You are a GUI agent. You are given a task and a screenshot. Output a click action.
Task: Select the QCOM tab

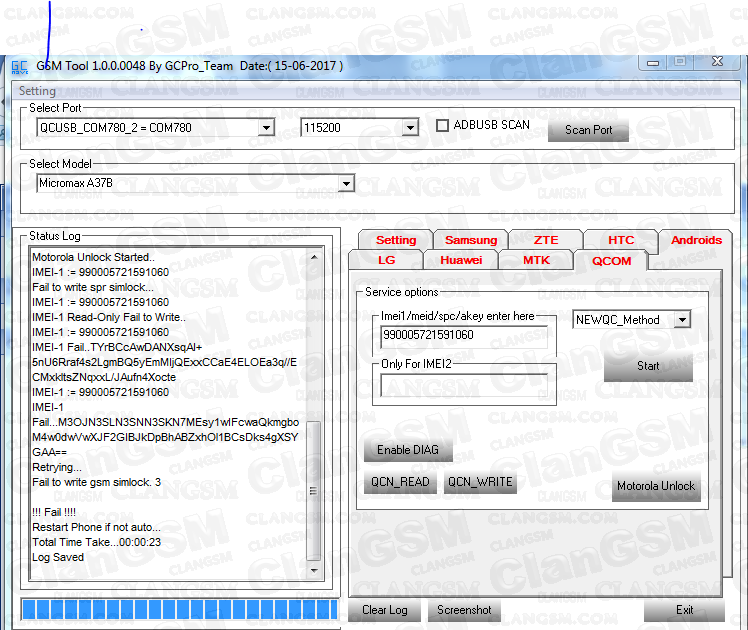pos(611,260)
